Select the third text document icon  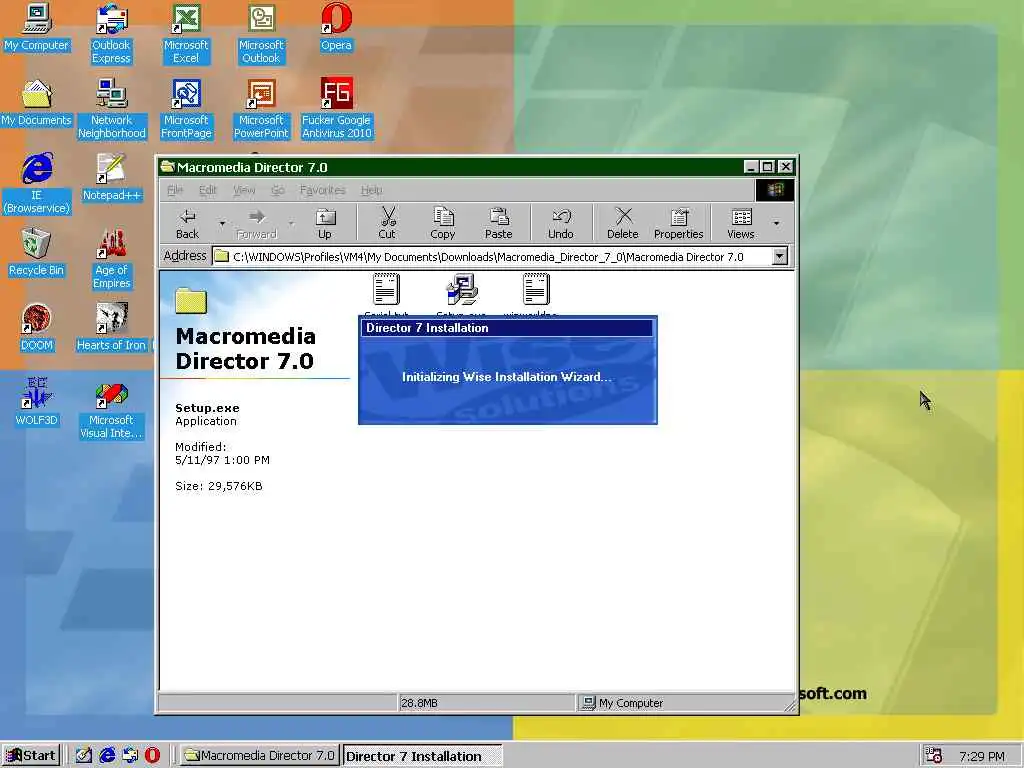(x=536, y=289)
